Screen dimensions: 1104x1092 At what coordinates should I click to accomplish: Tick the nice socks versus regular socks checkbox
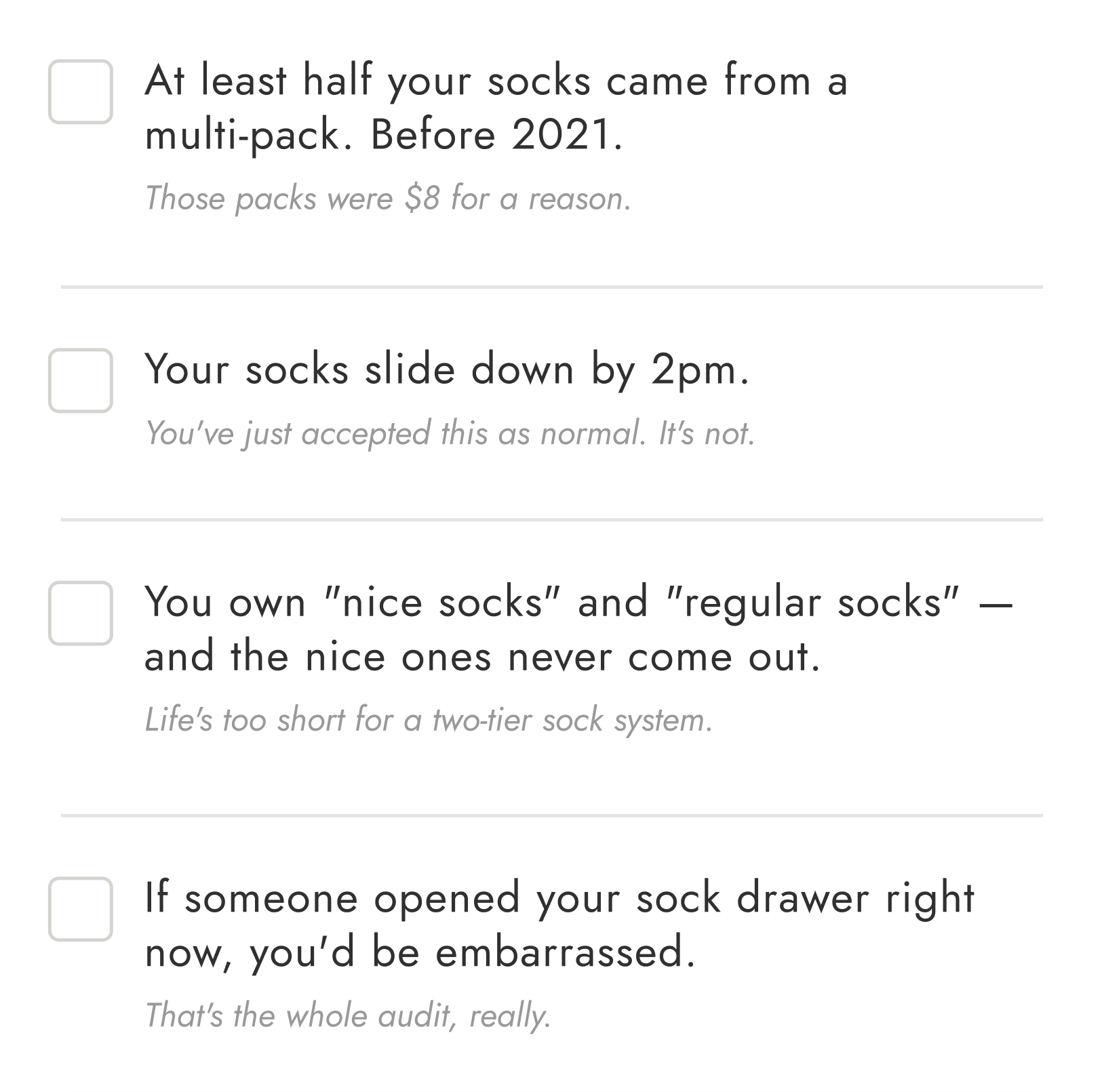[81, 611]
